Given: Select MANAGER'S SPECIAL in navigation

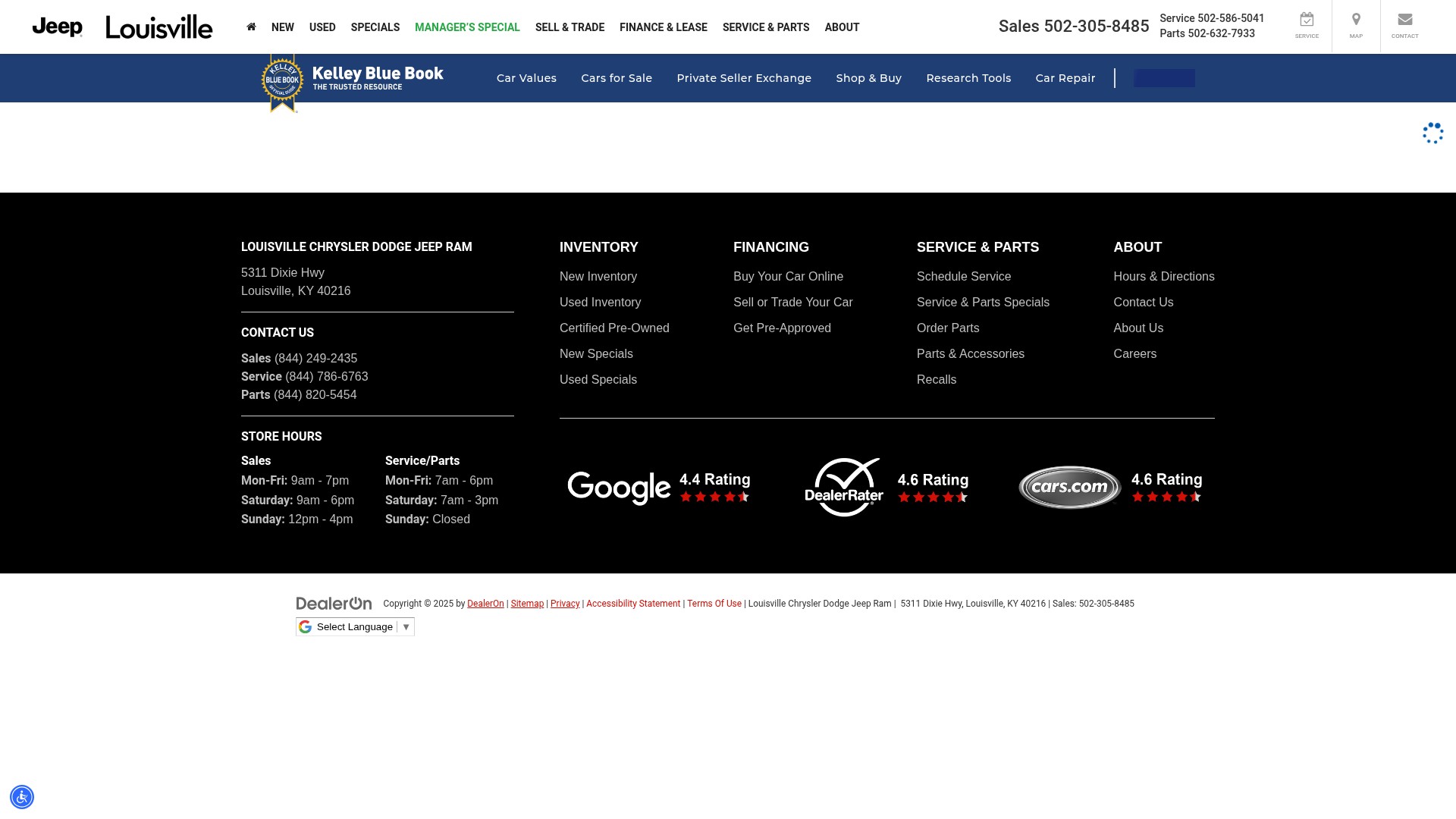Looking at the screenshot, I should tap(467, 27).
